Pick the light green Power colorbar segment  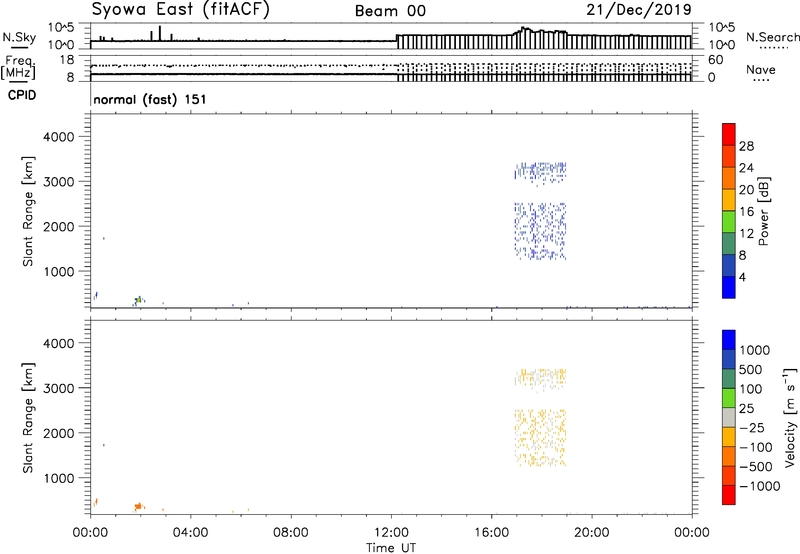click(x=729, y=221)
